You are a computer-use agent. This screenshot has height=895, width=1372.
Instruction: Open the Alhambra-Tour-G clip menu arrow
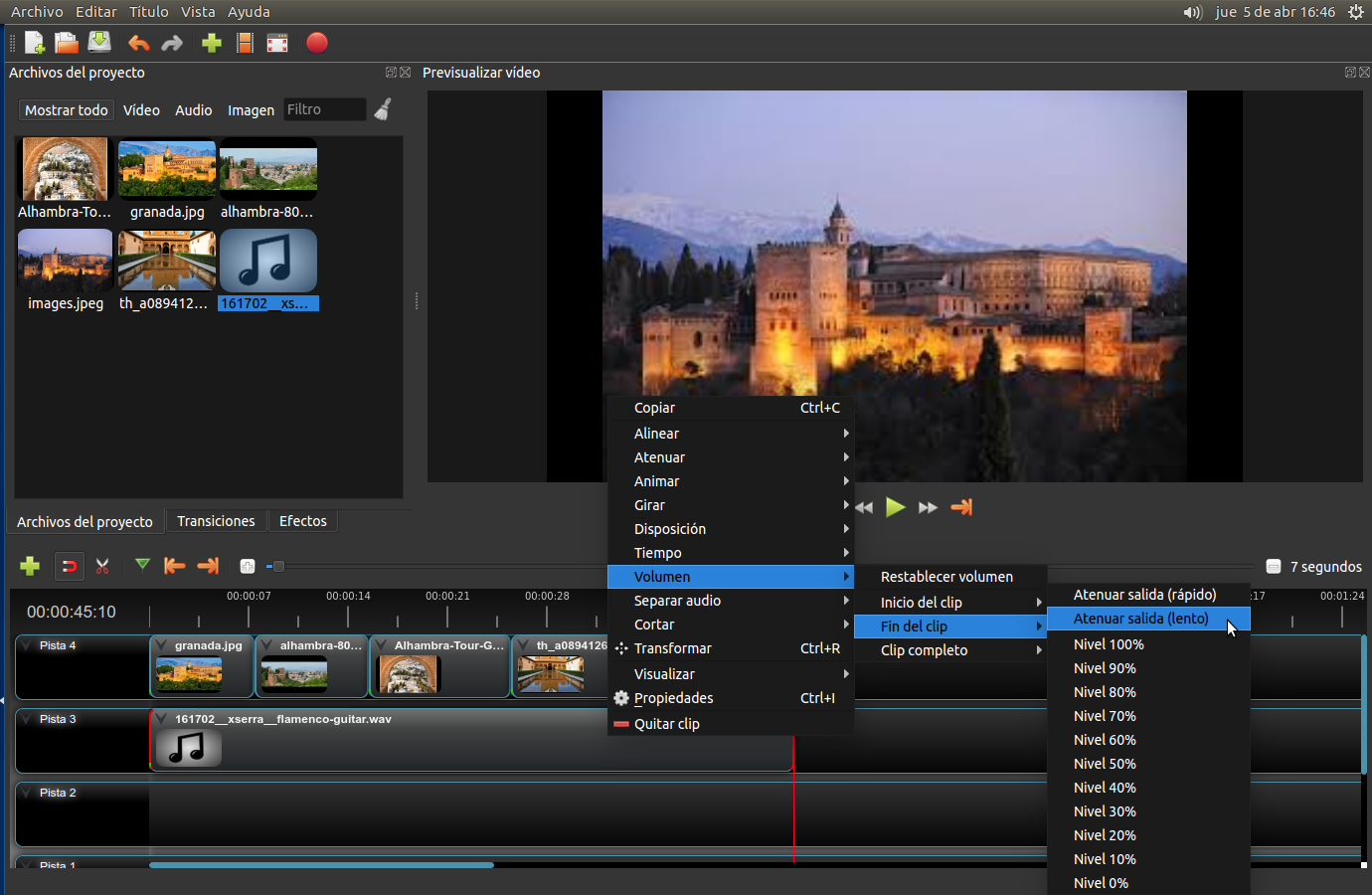tap(381, 645)
